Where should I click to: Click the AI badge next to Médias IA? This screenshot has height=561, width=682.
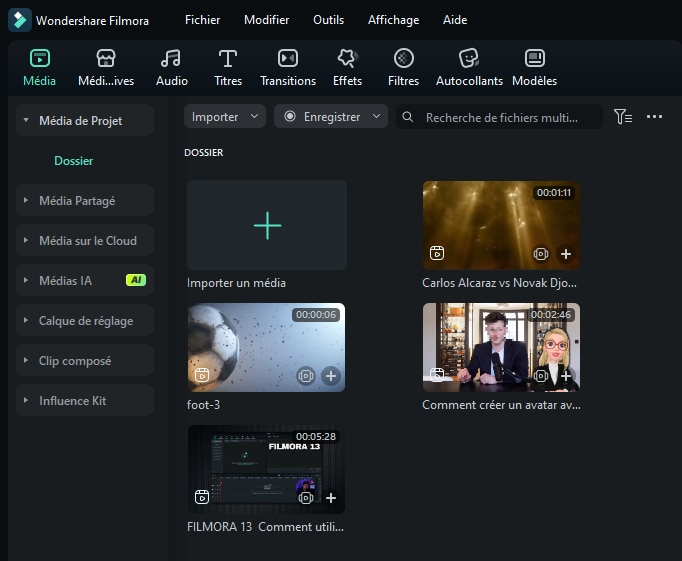(136, 280)
